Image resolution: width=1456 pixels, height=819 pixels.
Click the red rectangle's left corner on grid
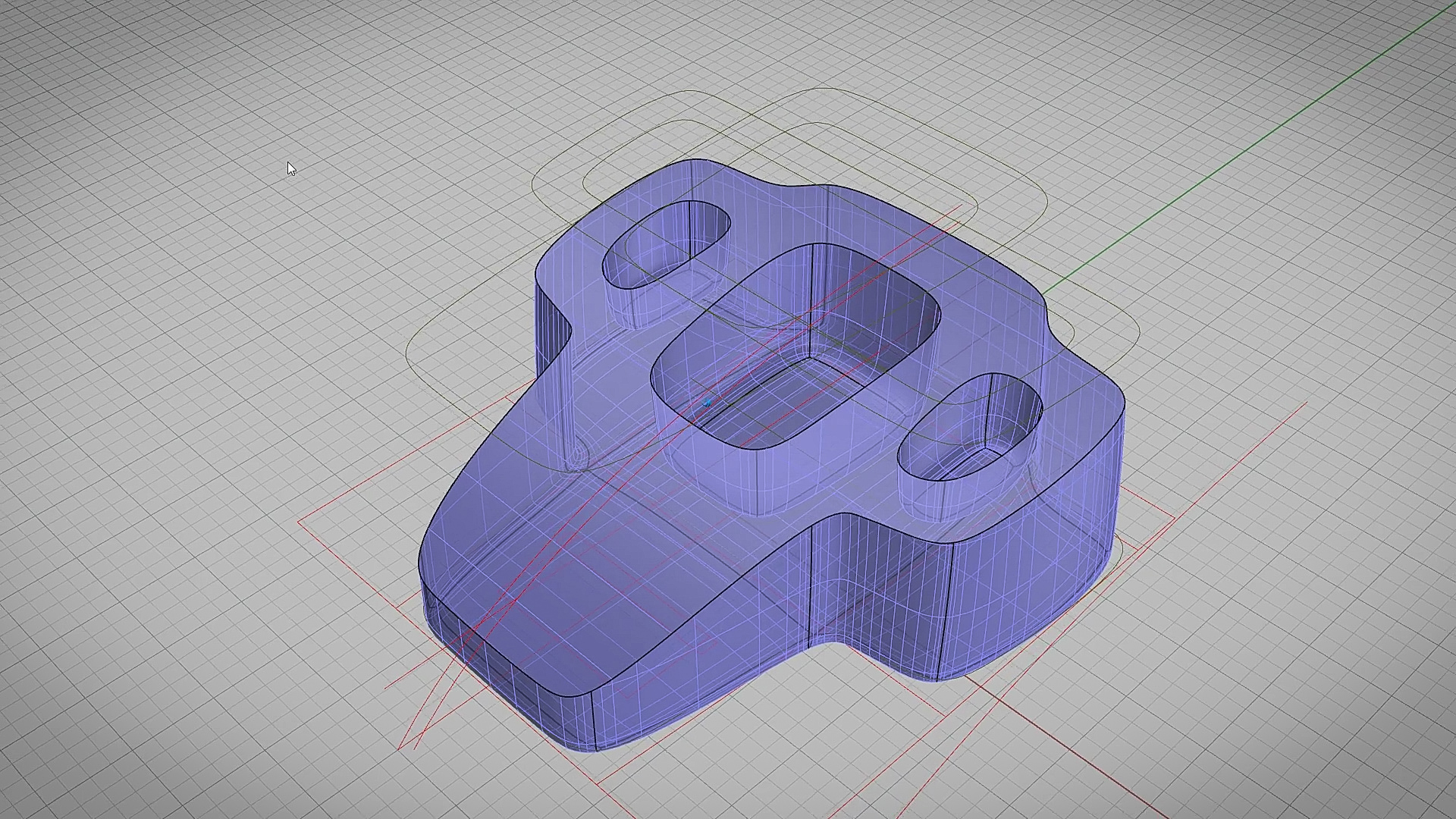300,522
